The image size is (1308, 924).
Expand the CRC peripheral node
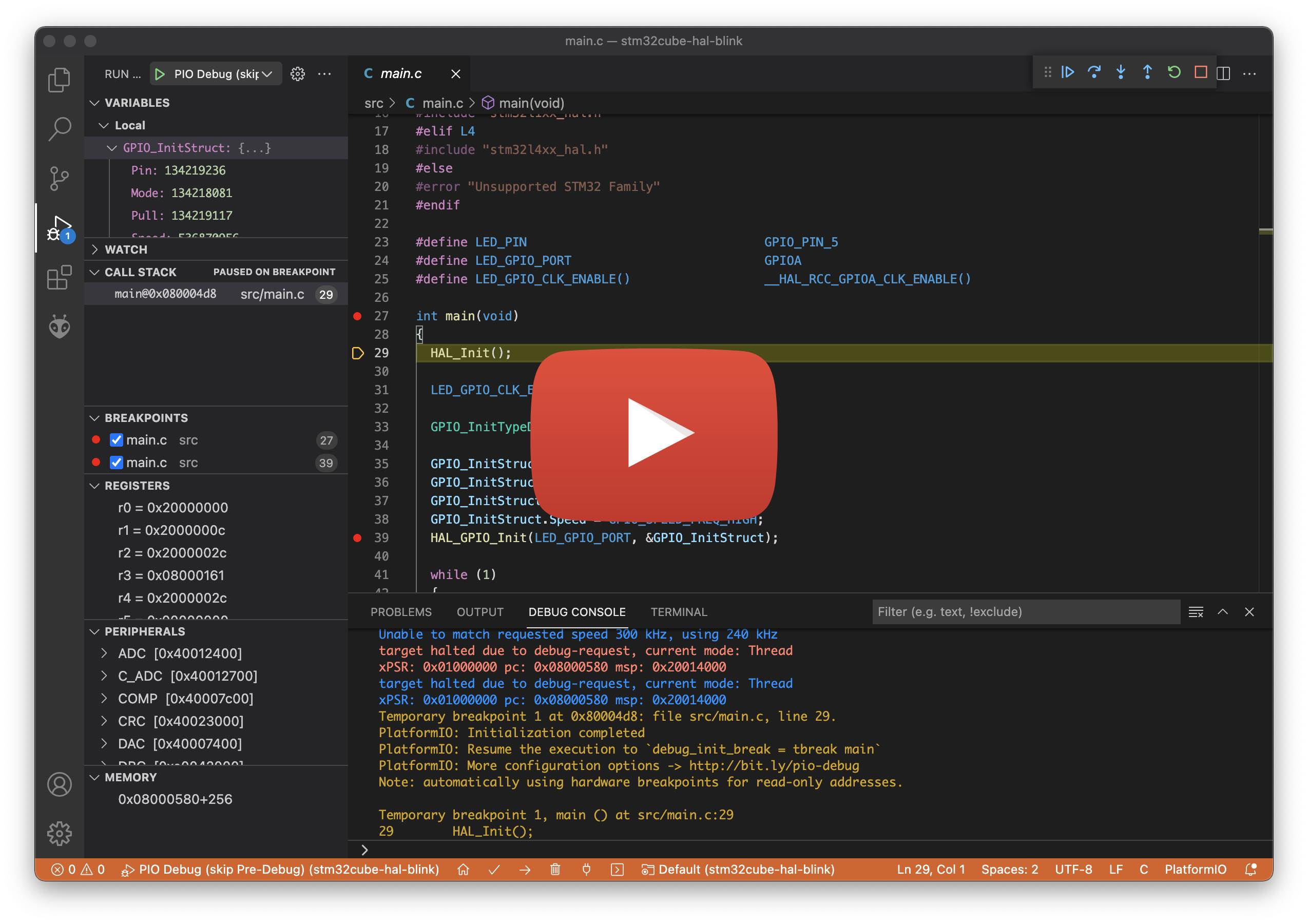104,721
